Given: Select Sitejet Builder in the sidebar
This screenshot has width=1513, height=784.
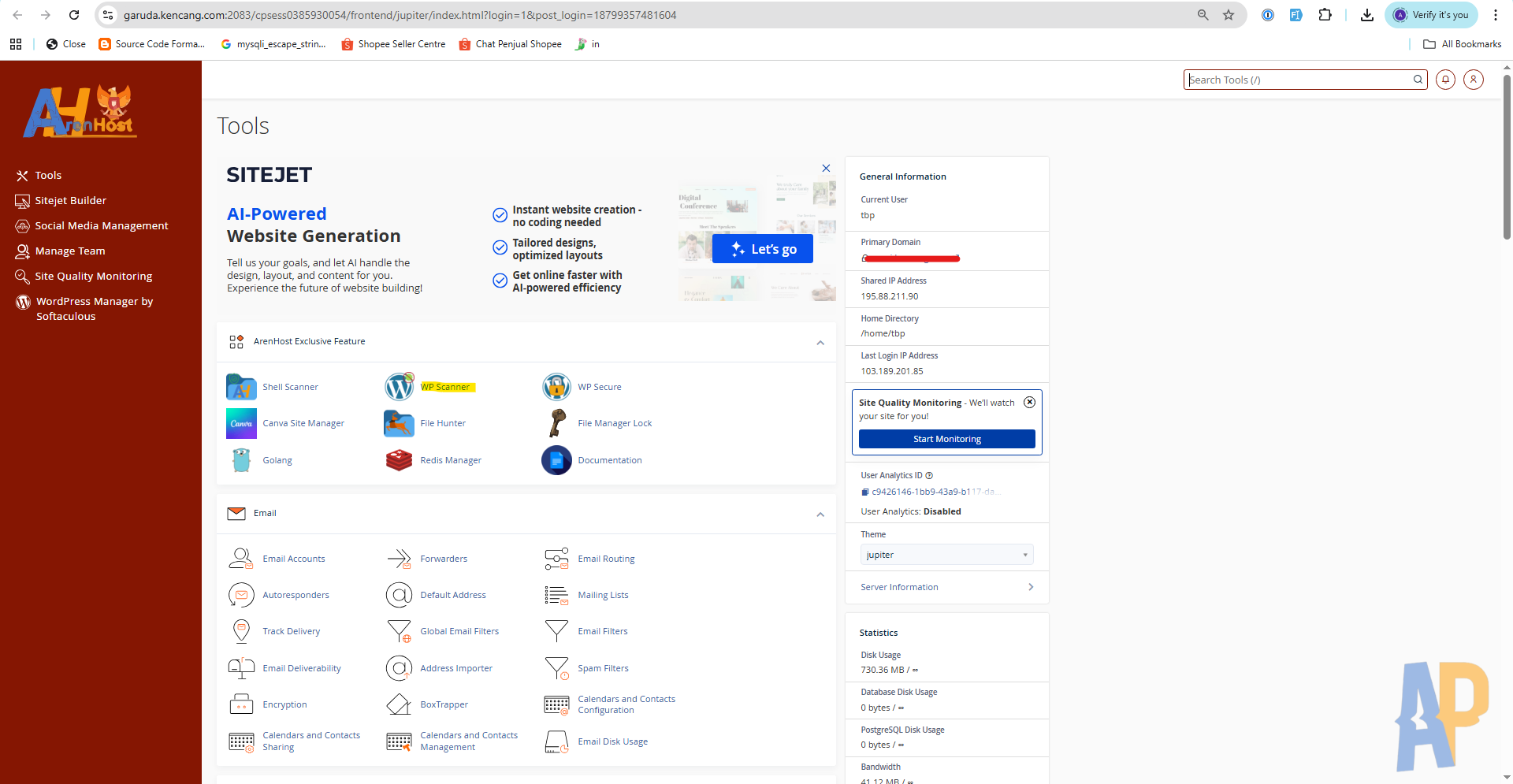Looking at the screenshot, I should coord(70,201).
